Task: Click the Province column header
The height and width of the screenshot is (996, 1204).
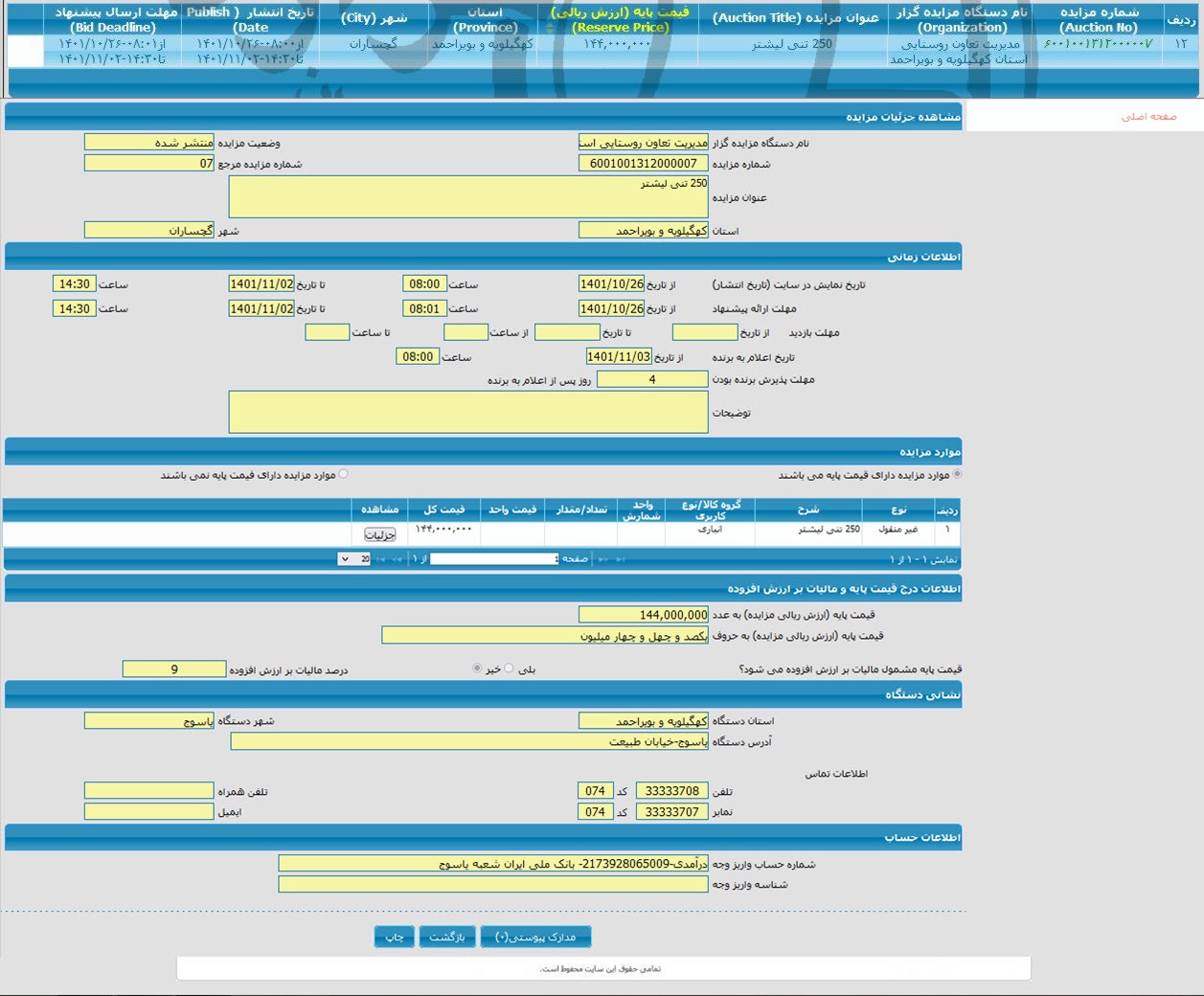Action: [485, 19]
